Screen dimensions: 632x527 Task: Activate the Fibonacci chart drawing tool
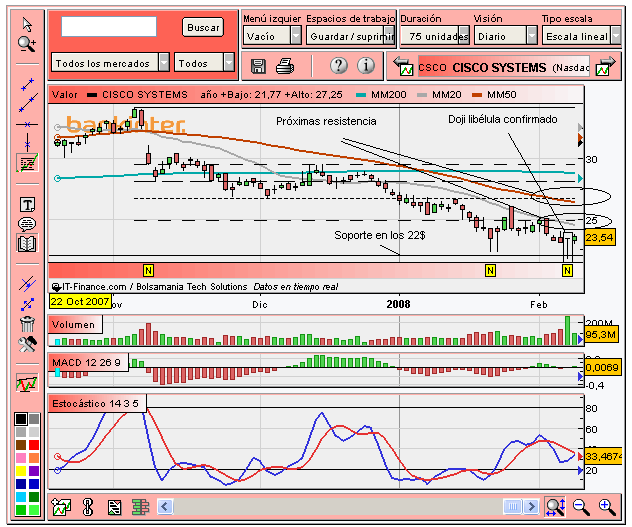(27, 163)
